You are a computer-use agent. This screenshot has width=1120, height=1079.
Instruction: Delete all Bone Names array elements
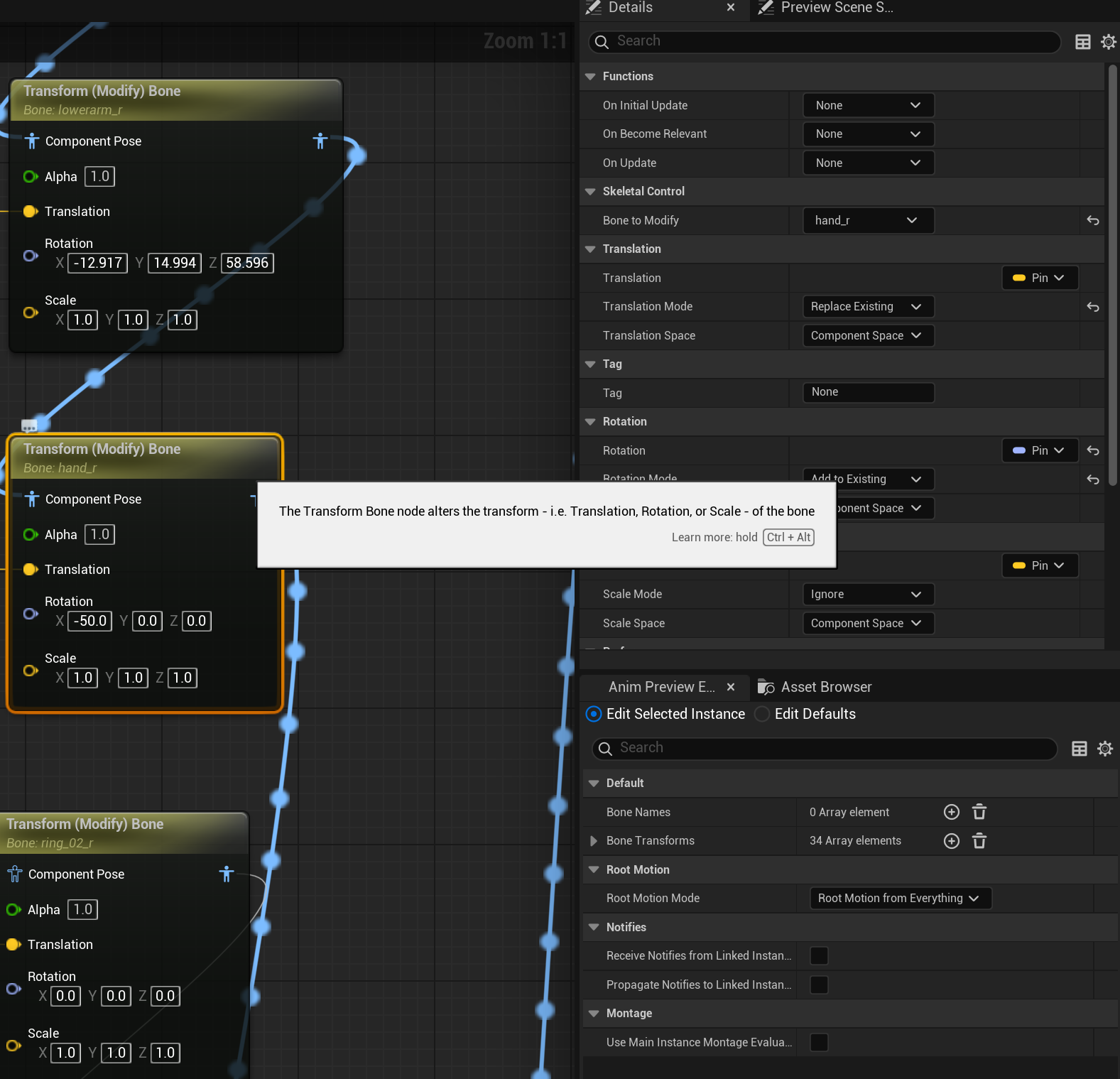(x=979, y=812)
